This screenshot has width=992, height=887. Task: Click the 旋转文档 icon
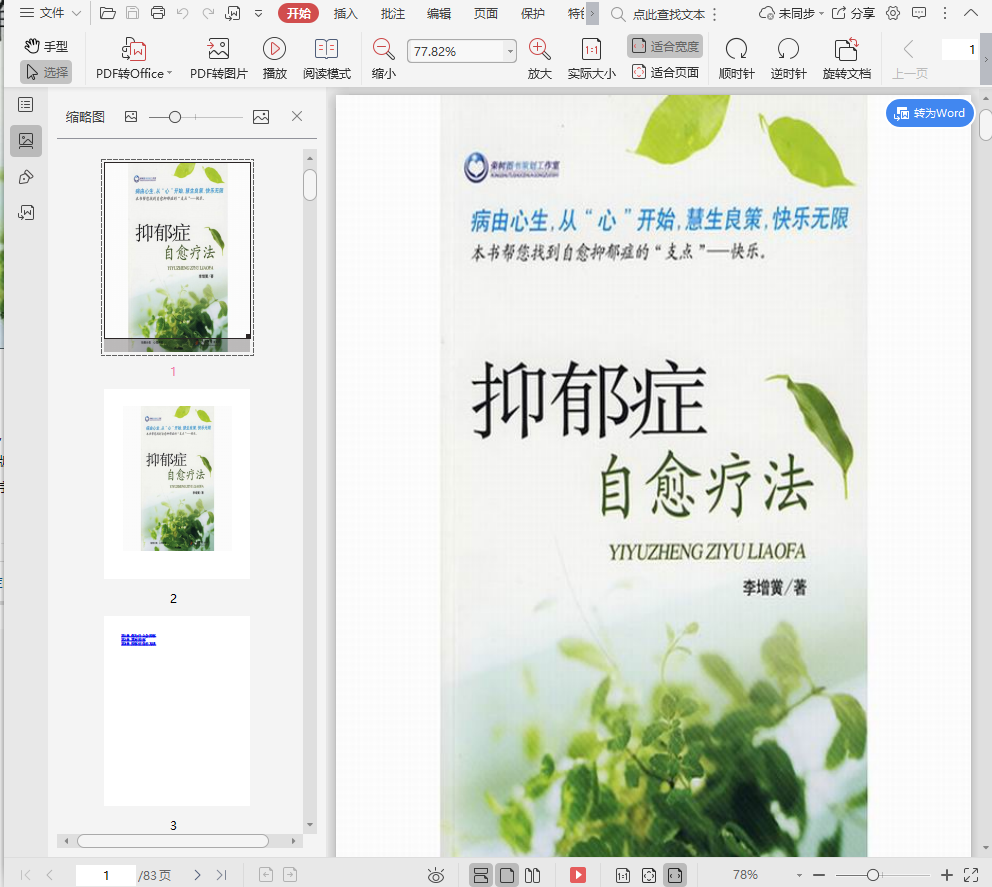[846, 50]
